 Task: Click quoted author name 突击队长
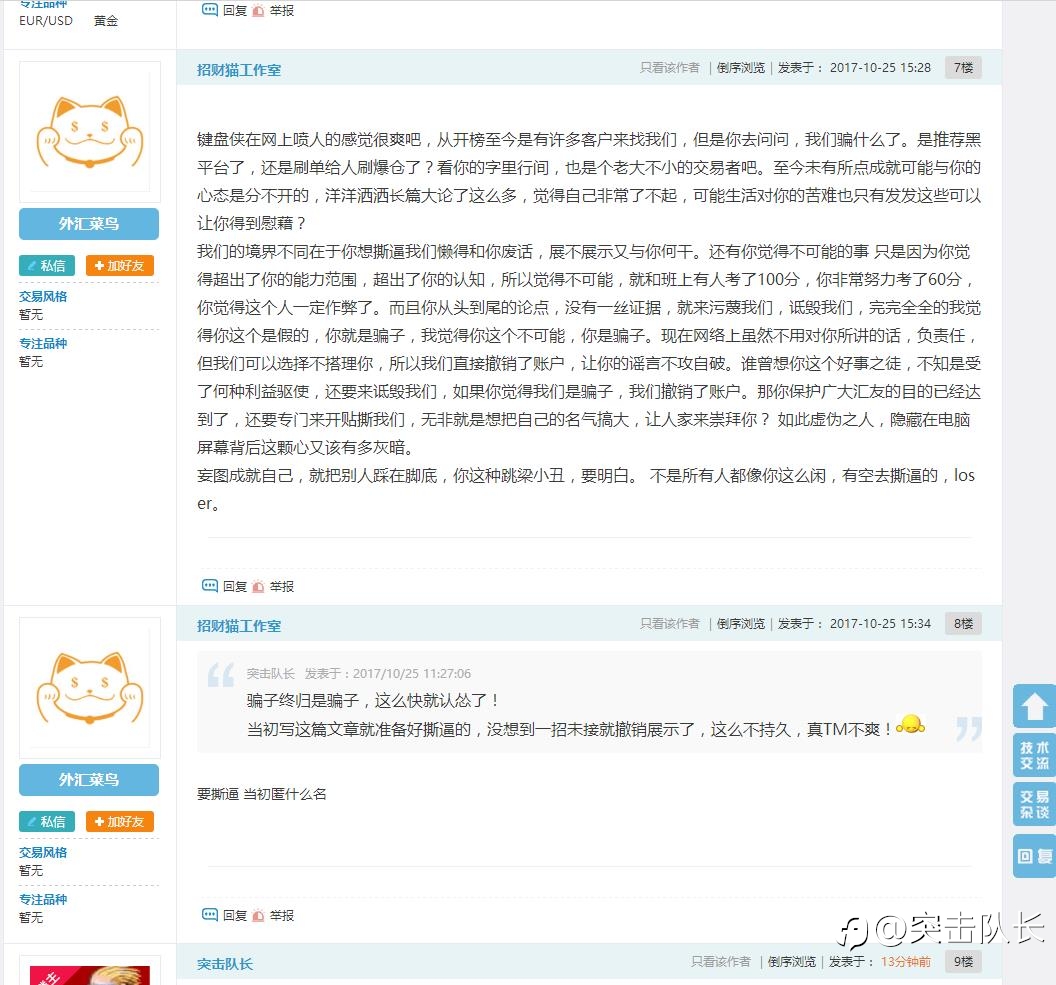coord(270,673)
